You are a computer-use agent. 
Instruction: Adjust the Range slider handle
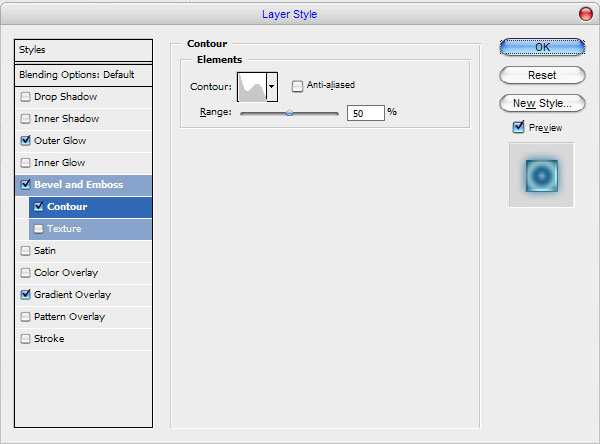point(289,113)
